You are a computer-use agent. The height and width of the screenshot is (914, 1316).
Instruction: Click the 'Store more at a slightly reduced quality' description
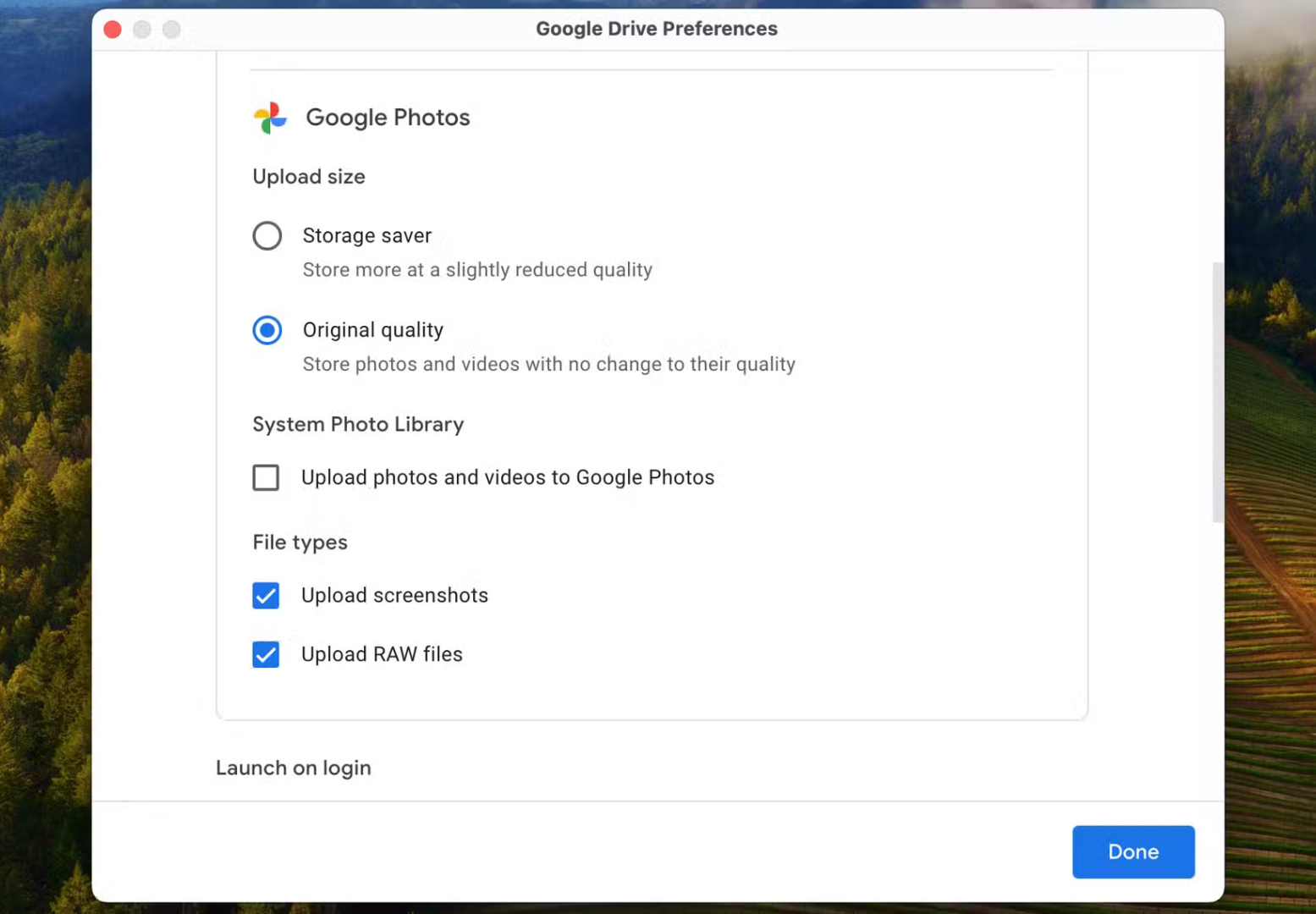point(477,270)
